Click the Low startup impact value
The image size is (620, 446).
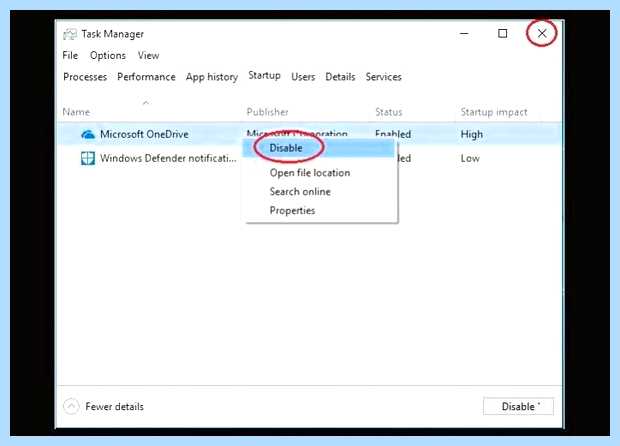[x=470, y=158]
